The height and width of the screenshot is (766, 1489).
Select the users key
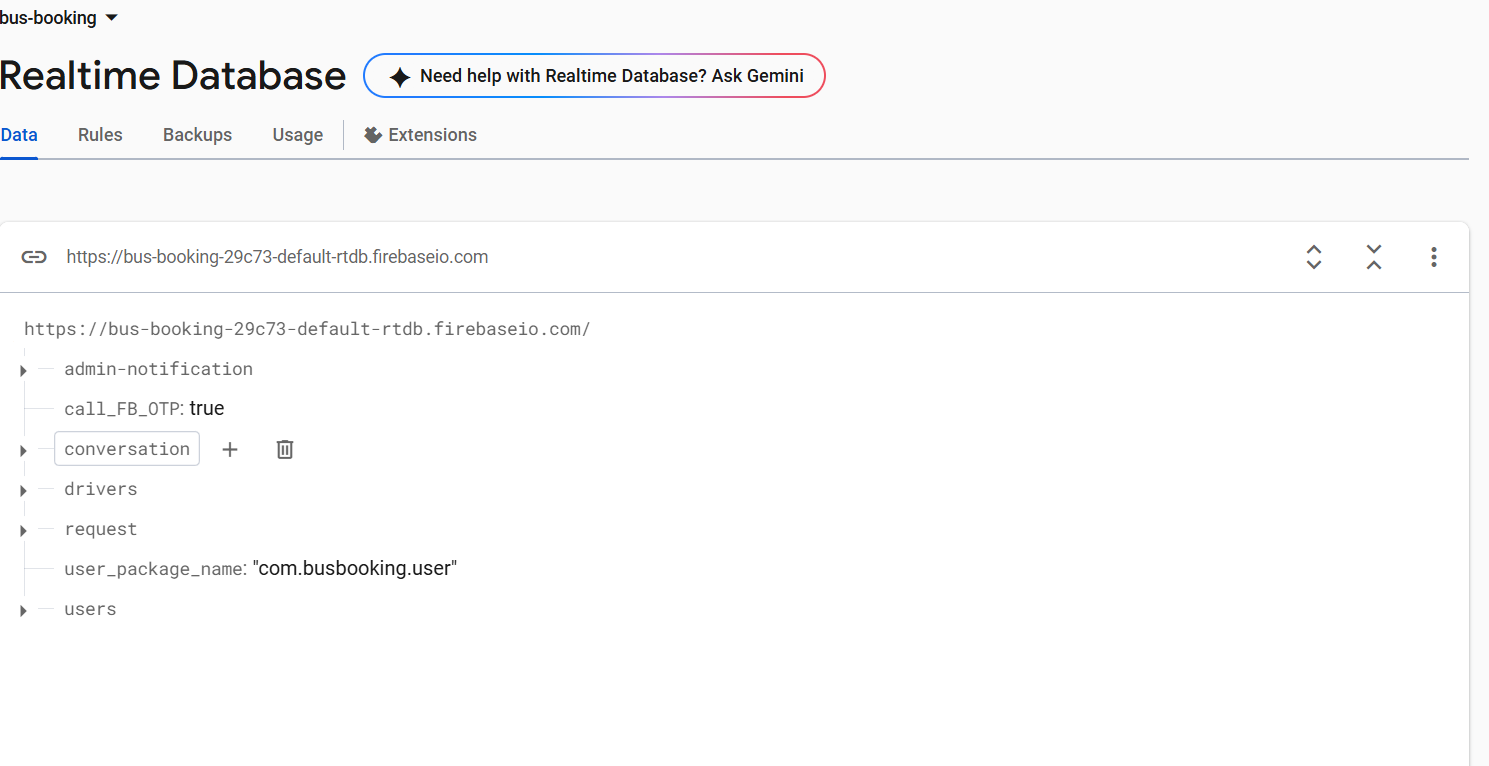[x=90, y=609]
